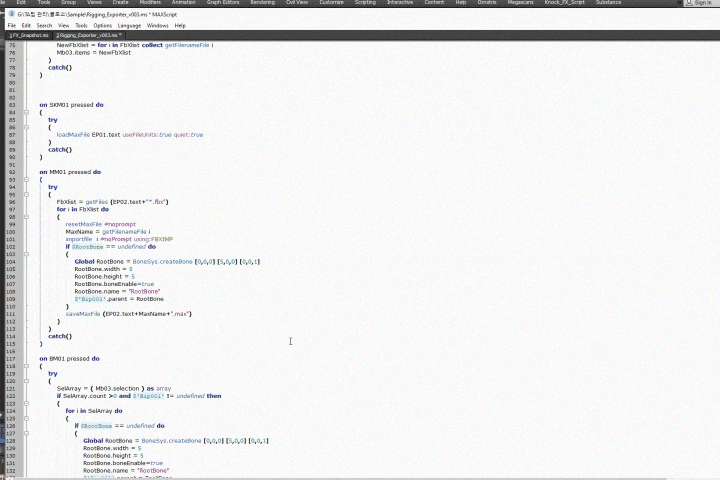This screenshot has width=720, height=480.
Task: Click the 'for i in SelArray do' line
Action: pos(94,411)
